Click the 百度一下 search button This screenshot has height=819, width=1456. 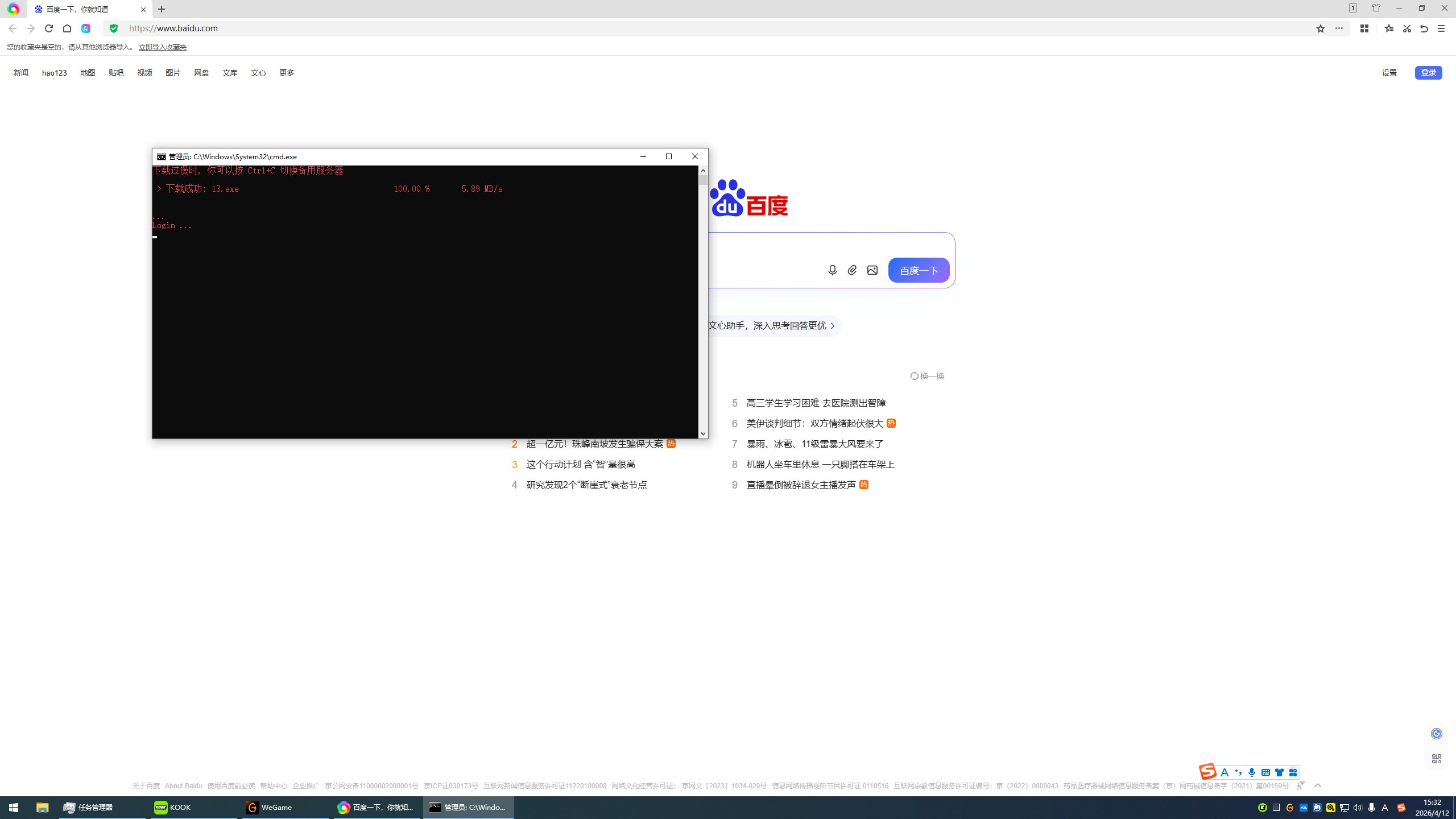tap(919, 270)
